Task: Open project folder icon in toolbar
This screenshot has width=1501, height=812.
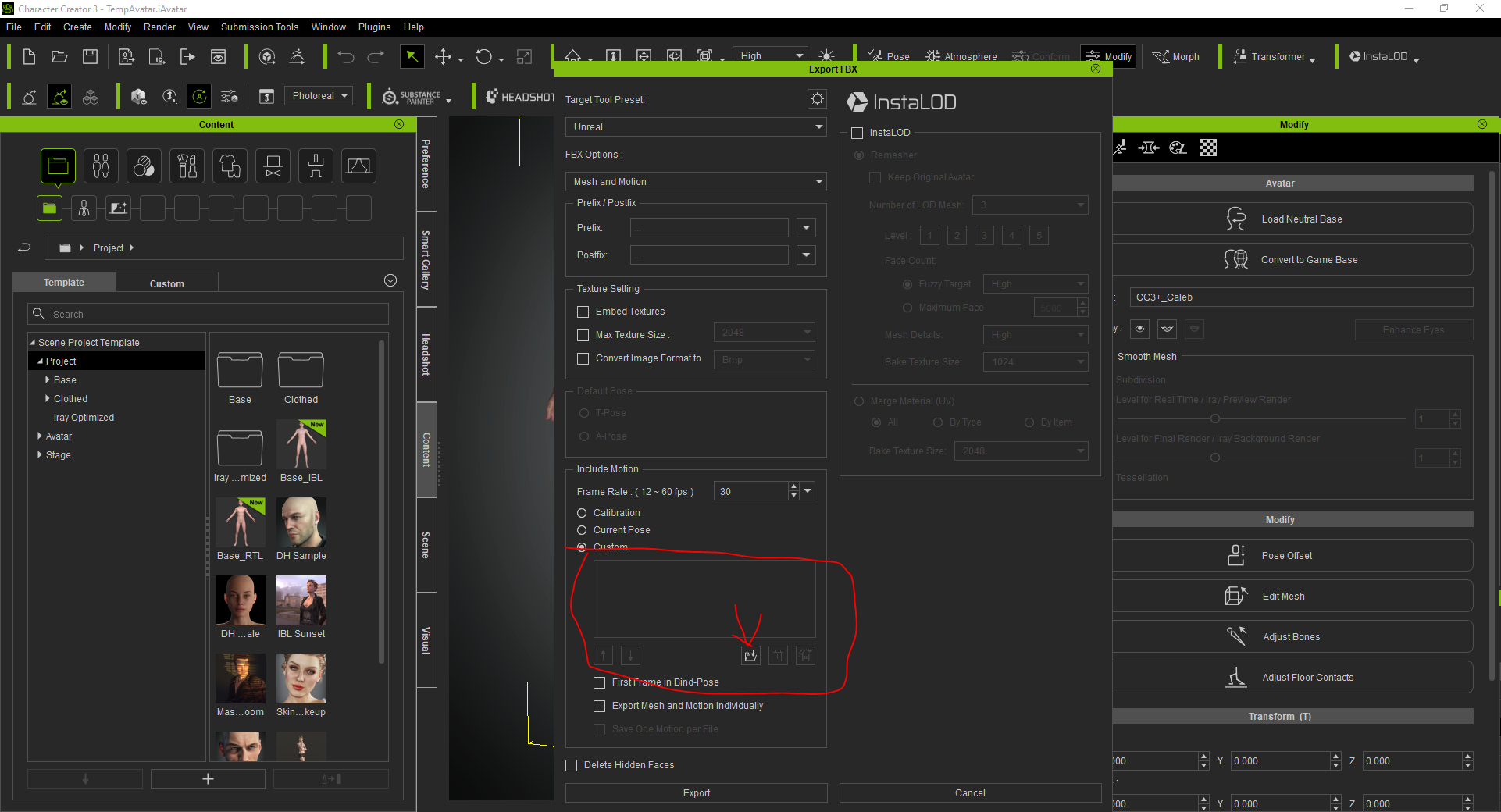Action: [59, 56]
